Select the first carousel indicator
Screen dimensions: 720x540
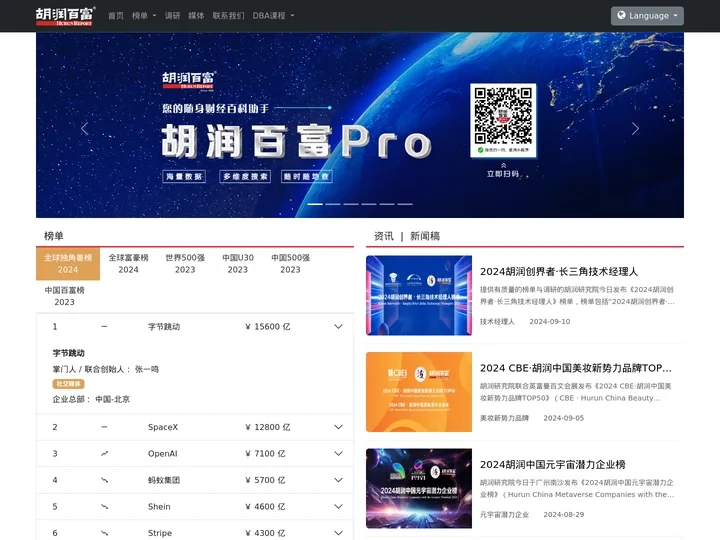315,204
